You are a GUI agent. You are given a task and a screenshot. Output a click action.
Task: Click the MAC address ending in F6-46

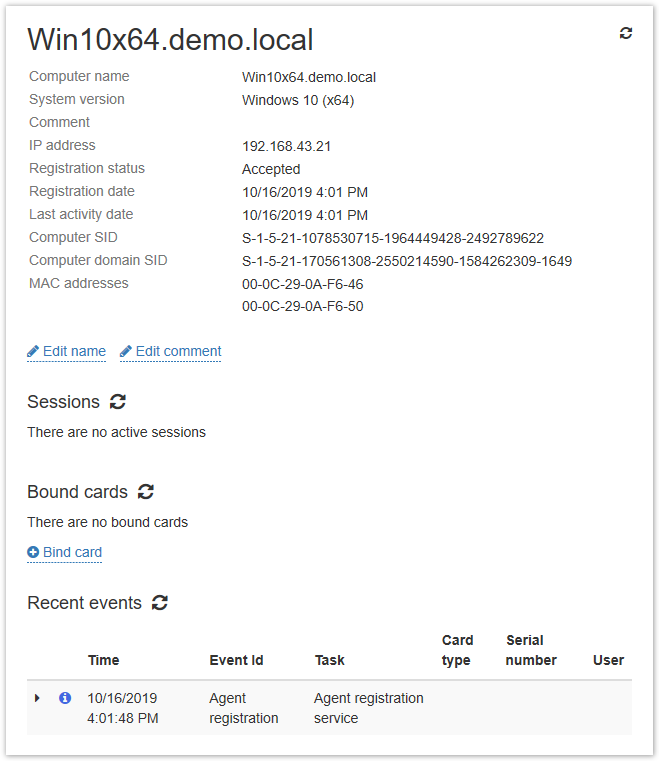(x=302, y=284)
